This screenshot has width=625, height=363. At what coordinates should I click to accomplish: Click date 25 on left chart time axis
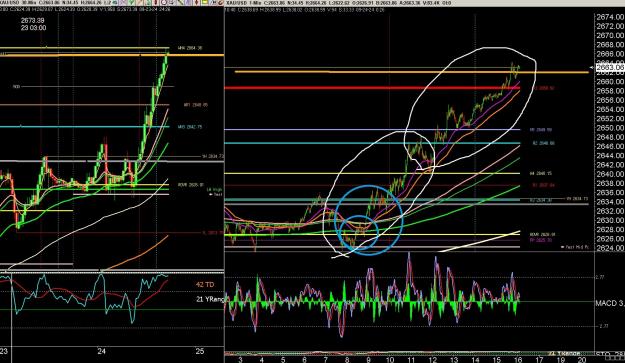click(200, 351)
